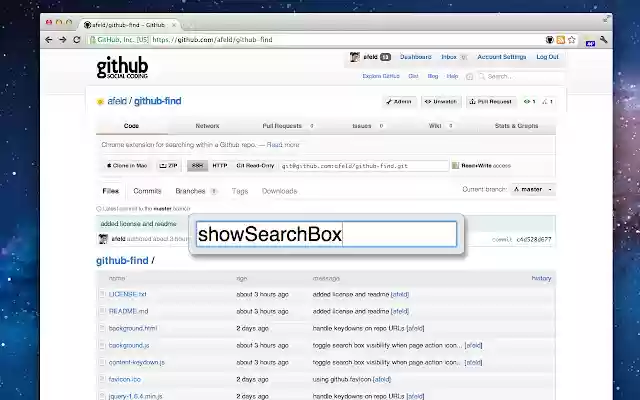Open content-keydown.js file
The height and width of the screenshot is (400, 640).
pos(137,362)
